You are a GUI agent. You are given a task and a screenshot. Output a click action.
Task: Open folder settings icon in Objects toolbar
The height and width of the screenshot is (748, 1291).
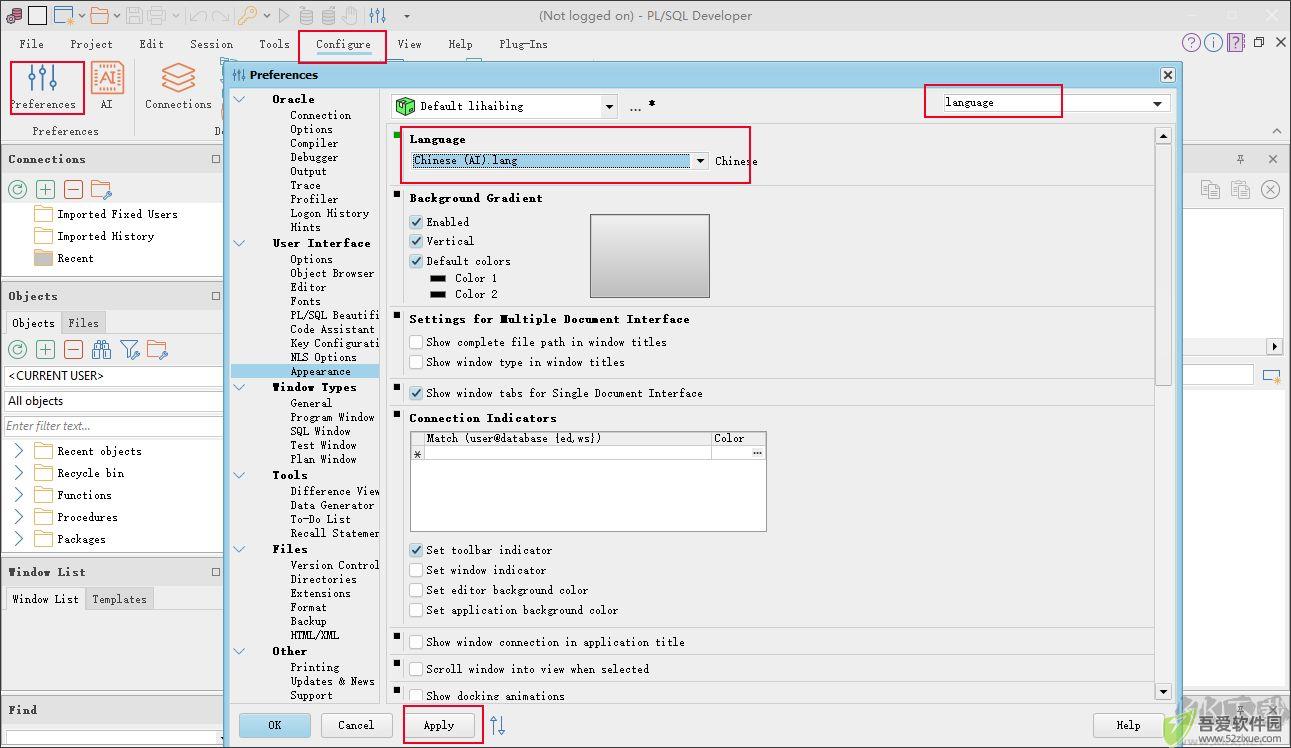157,349
